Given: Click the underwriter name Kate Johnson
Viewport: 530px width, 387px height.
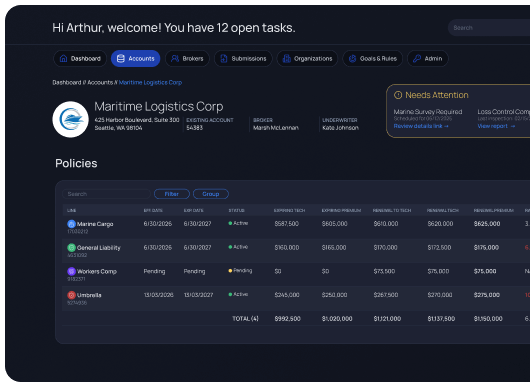Looking at the screenshot, I should pos(340,128).
